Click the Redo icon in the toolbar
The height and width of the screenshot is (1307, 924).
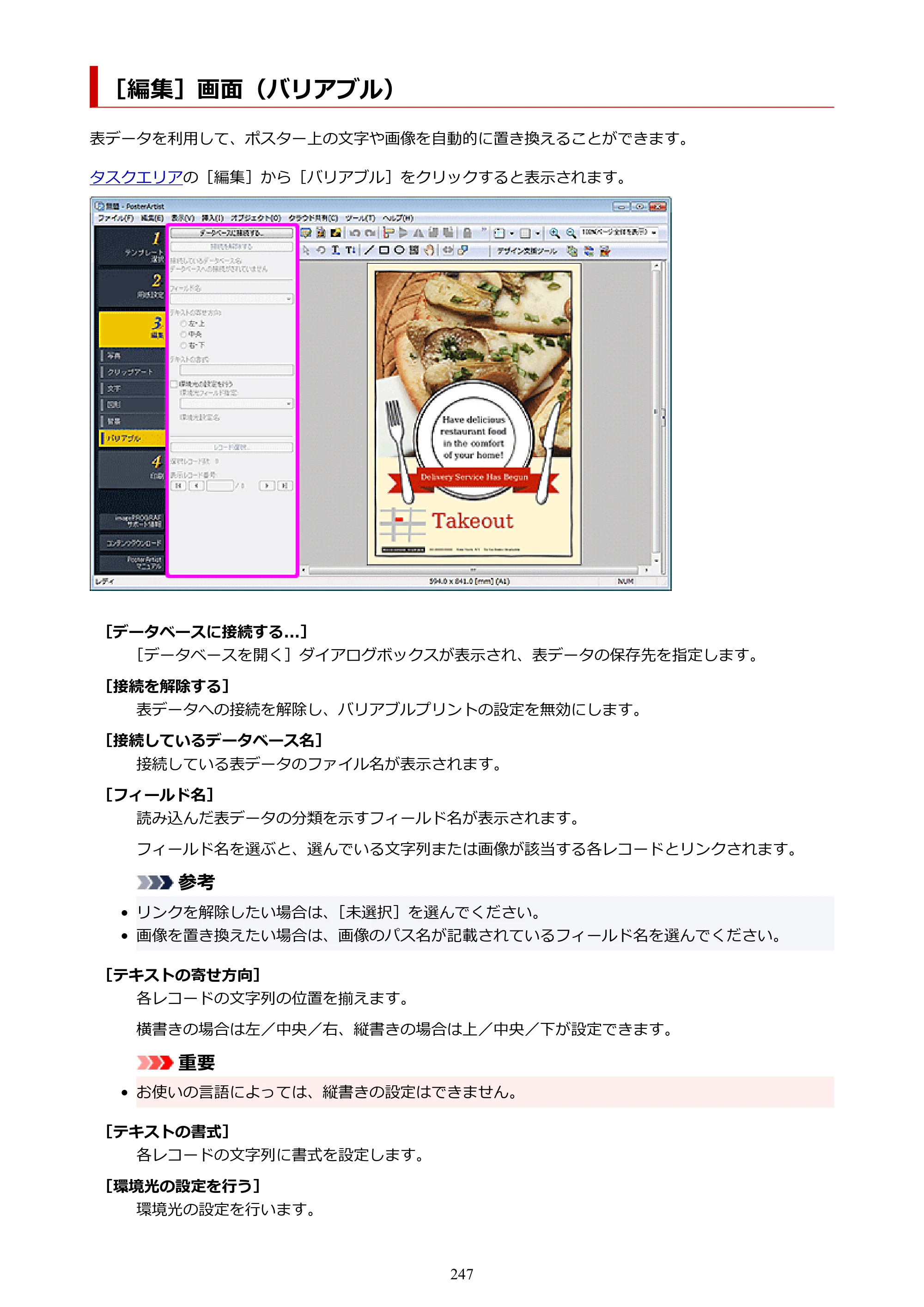(370, 233)
